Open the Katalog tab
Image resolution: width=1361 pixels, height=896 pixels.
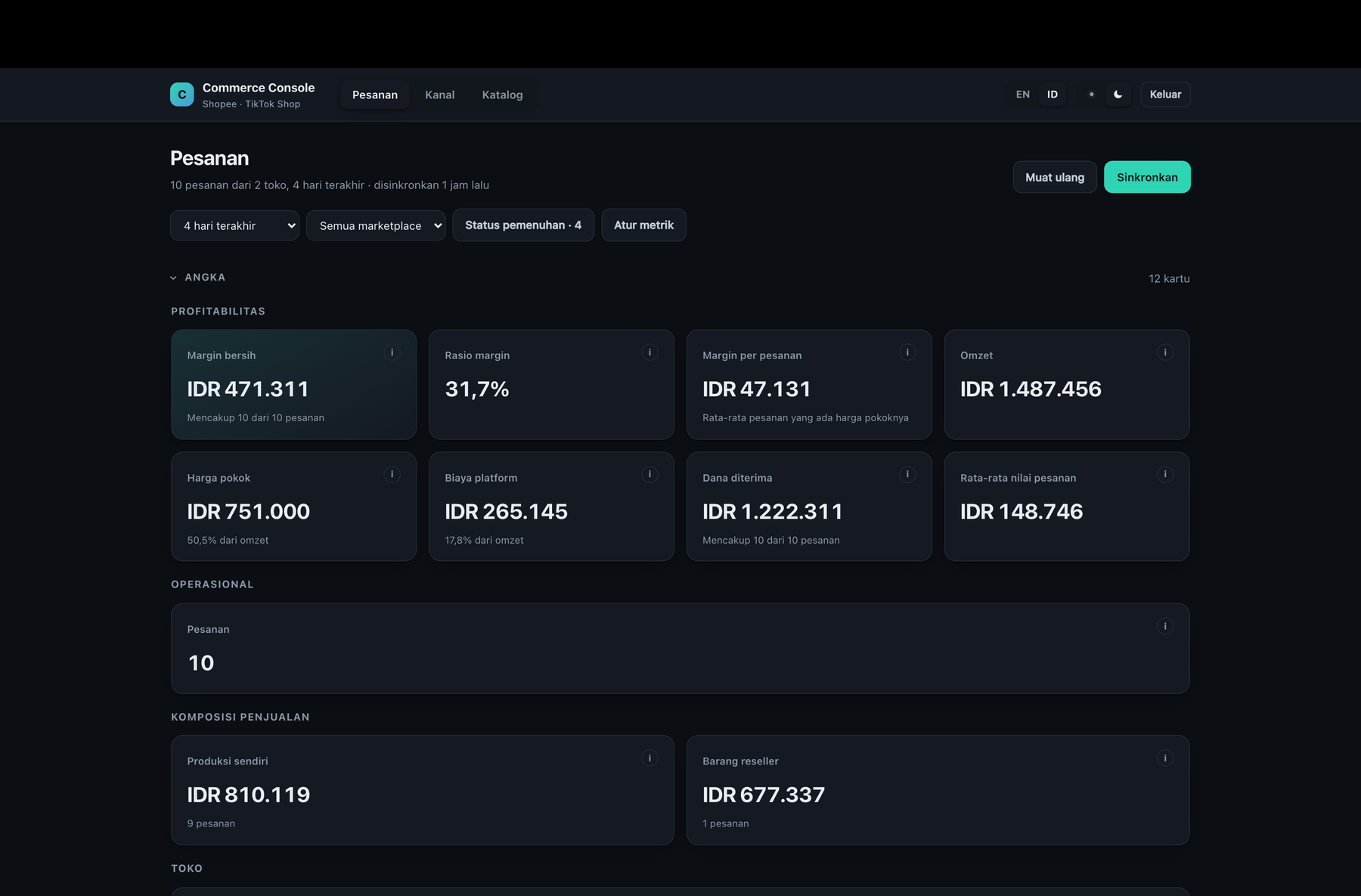tap(503, 95)
